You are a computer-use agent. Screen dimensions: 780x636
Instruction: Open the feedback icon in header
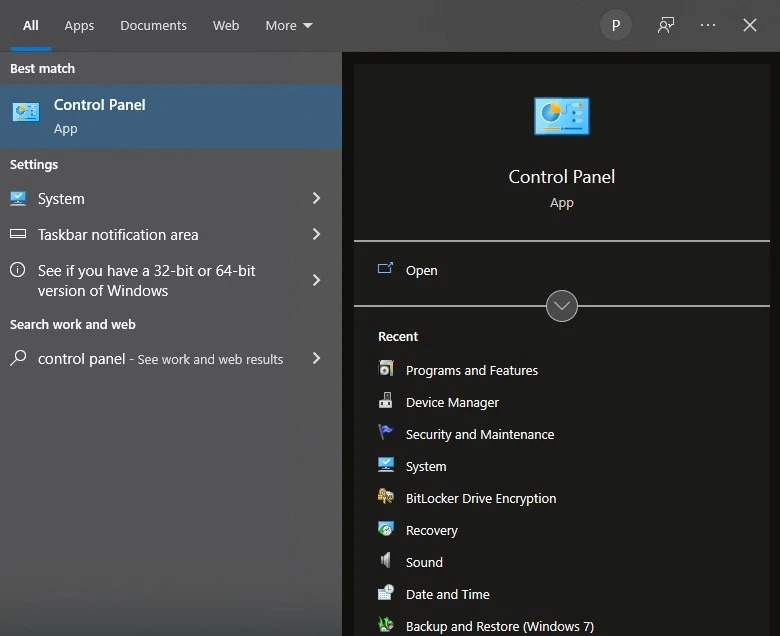pos(666,26)
